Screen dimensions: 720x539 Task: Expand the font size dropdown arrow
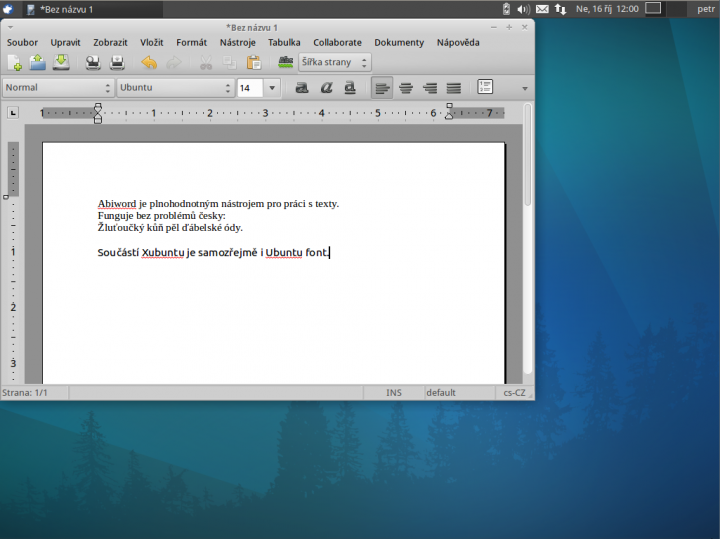click(x=272, y=87)
